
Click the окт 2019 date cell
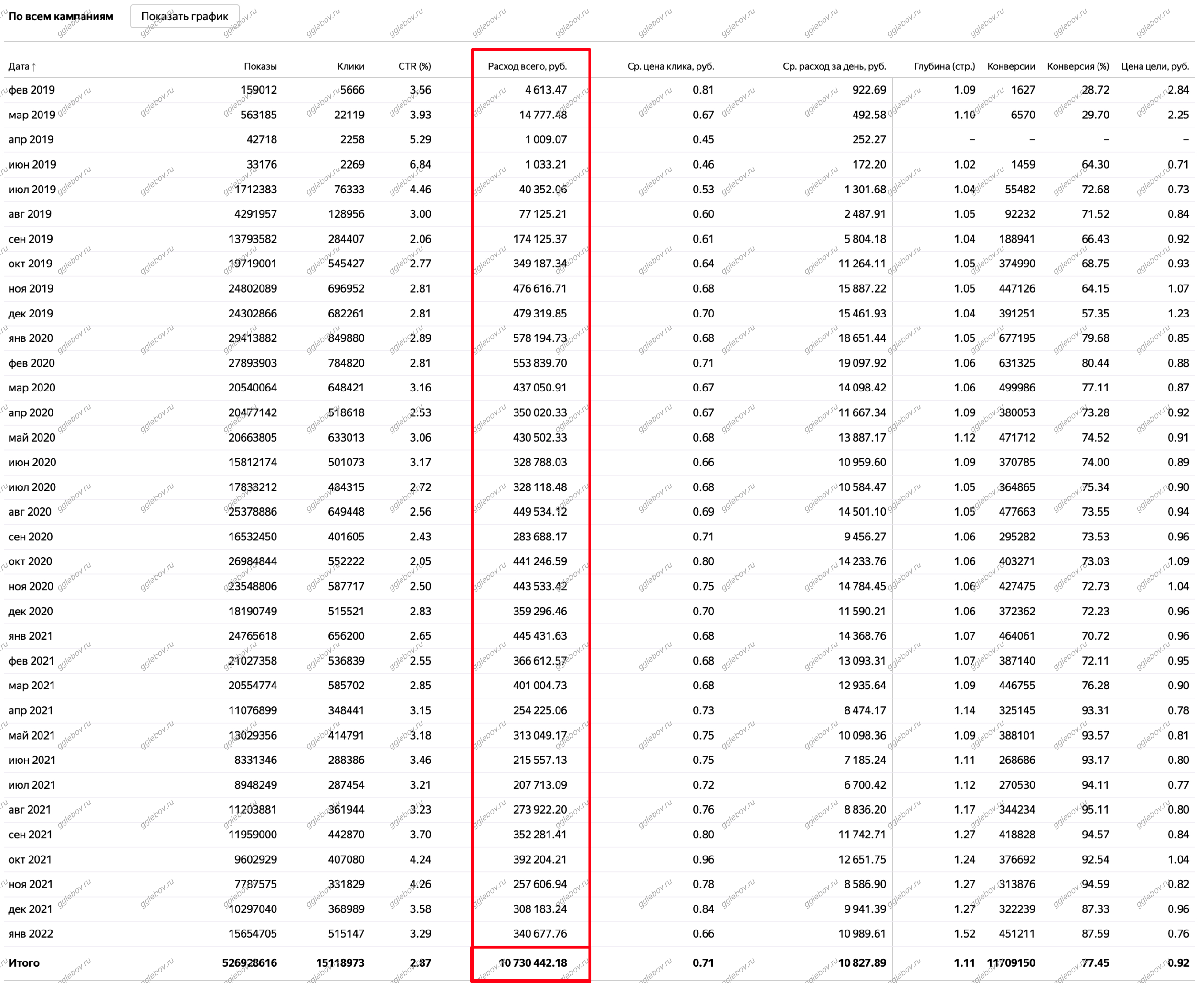click(x=30, y=264)
